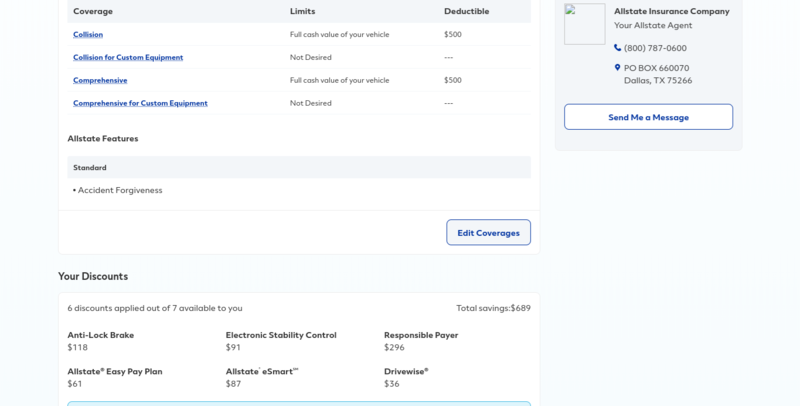Screen dimensions: 800x406
Task: Open the Comprehensive coverage link
Action: [x=100, y=80]
